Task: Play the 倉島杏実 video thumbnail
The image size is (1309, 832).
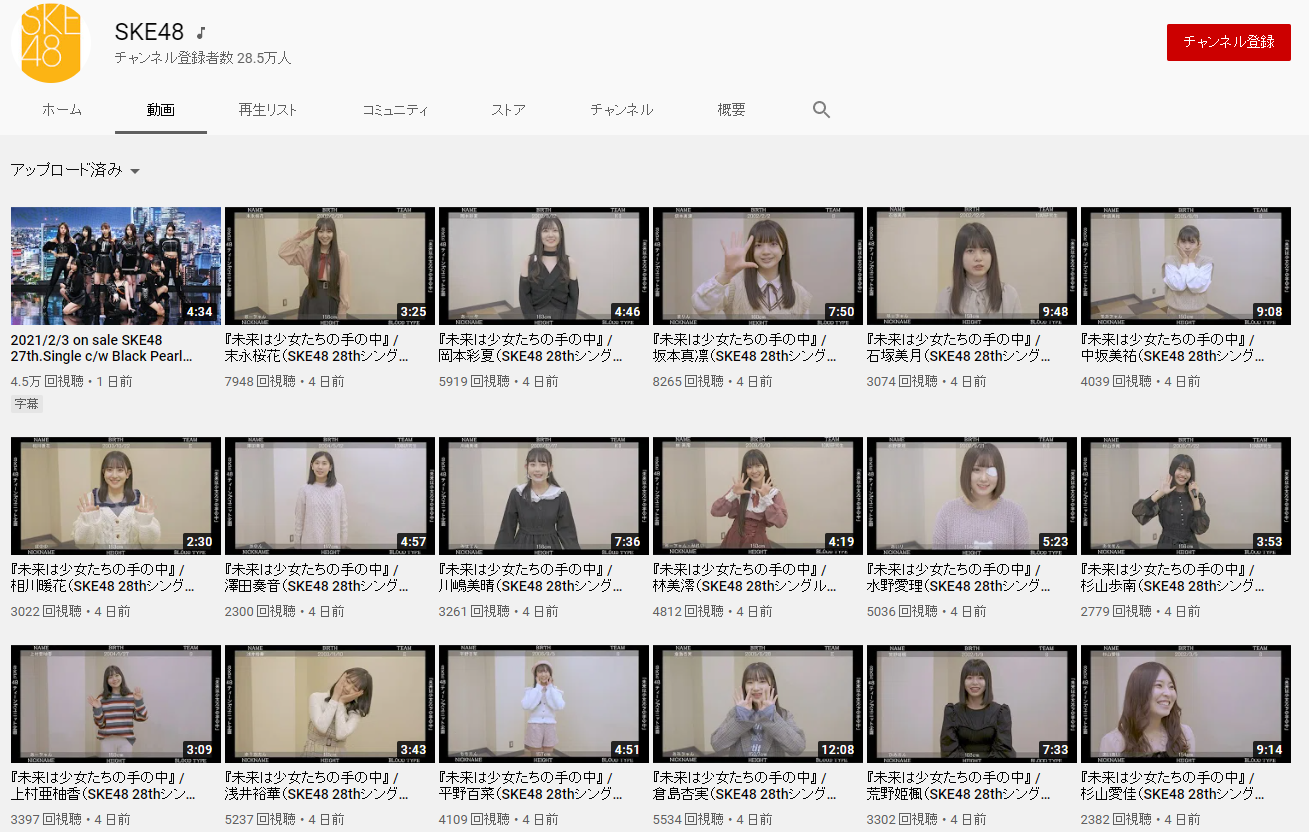Action: [758, 704]
